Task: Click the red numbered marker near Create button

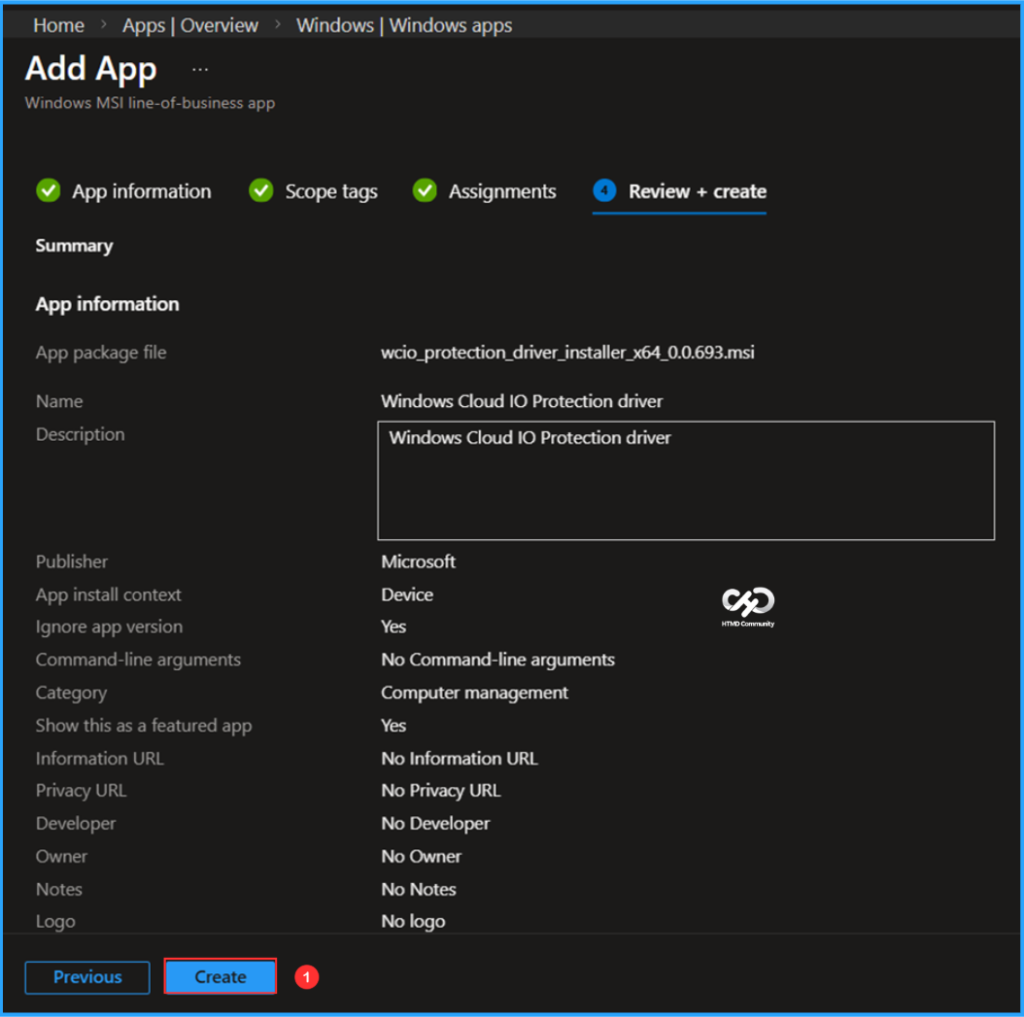Action: coord(307,977)
